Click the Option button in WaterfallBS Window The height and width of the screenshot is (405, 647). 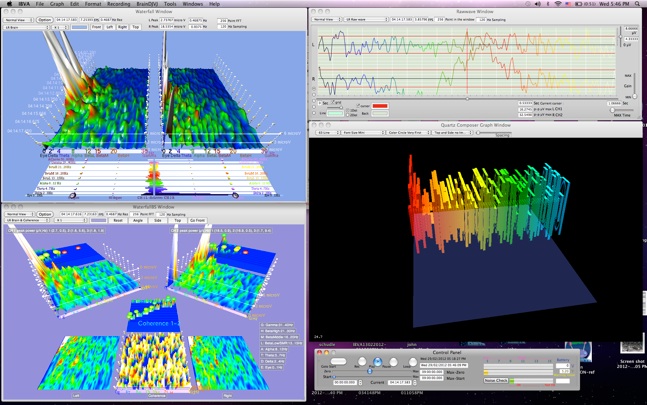click(45, 214)
